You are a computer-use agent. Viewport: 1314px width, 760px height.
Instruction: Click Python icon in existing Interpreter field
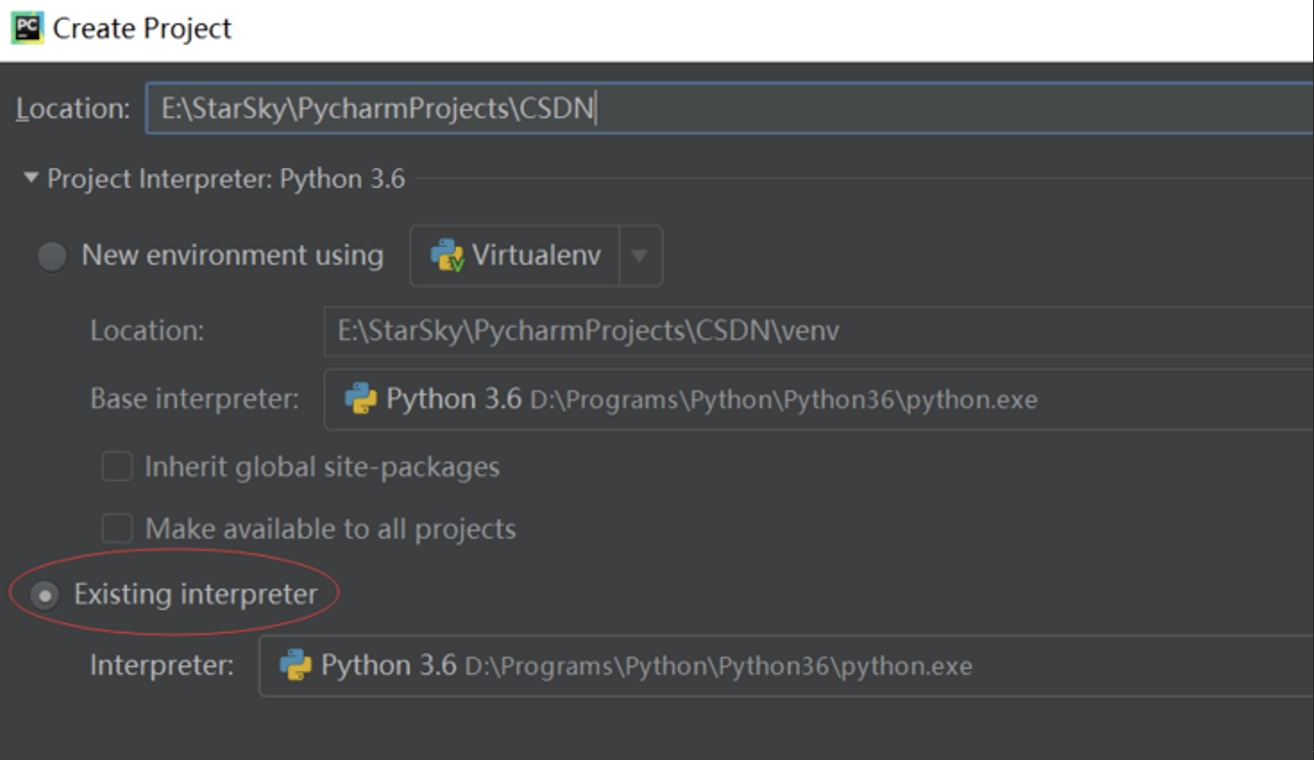pos(295,665)
